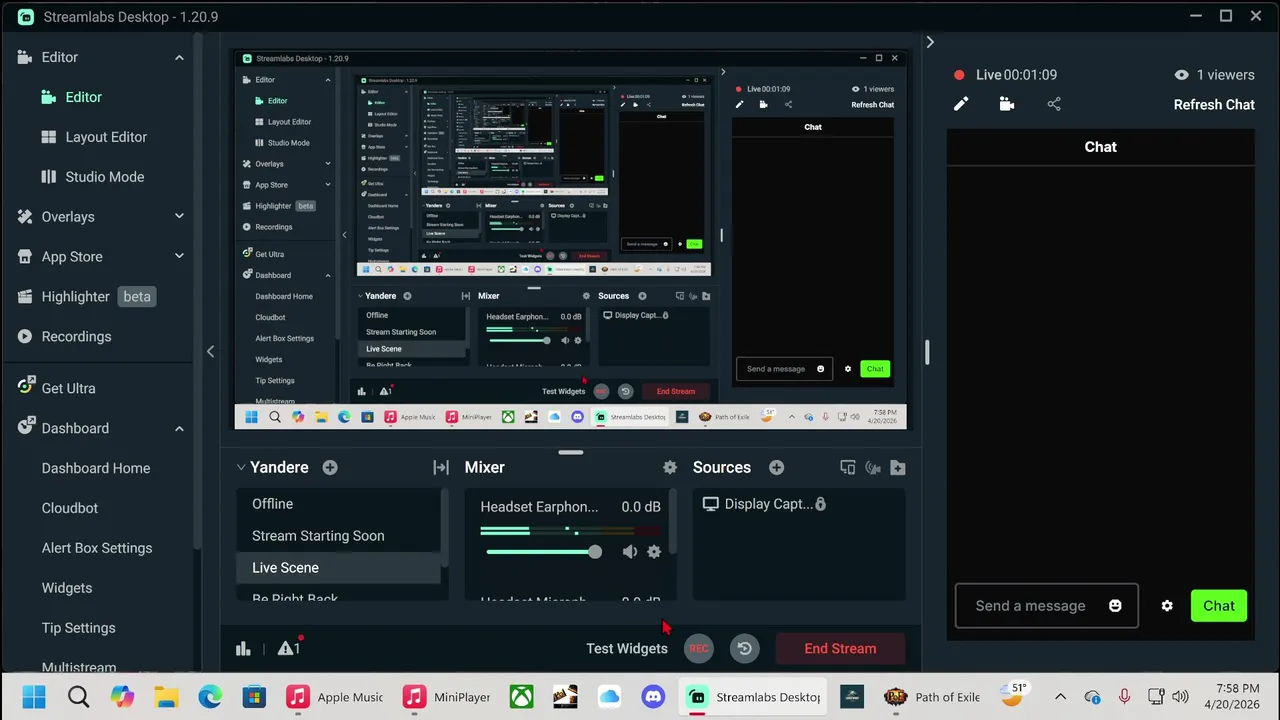Screen dimensions: 1280x720
Task: Click the green Chat send button
Action: (x=1219, y=606)
